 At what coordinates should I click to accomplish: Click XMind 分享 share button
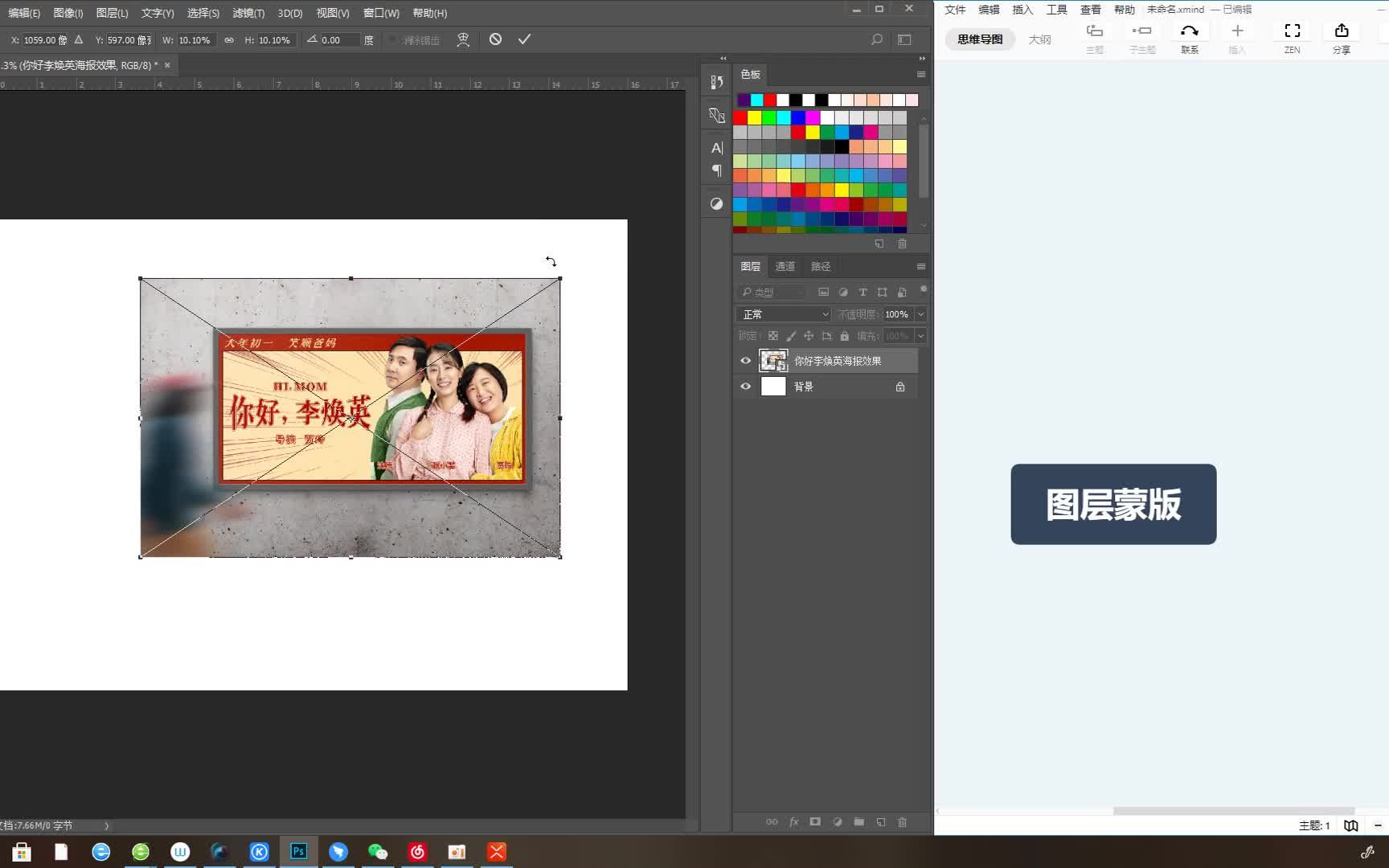pos(1342,38)
